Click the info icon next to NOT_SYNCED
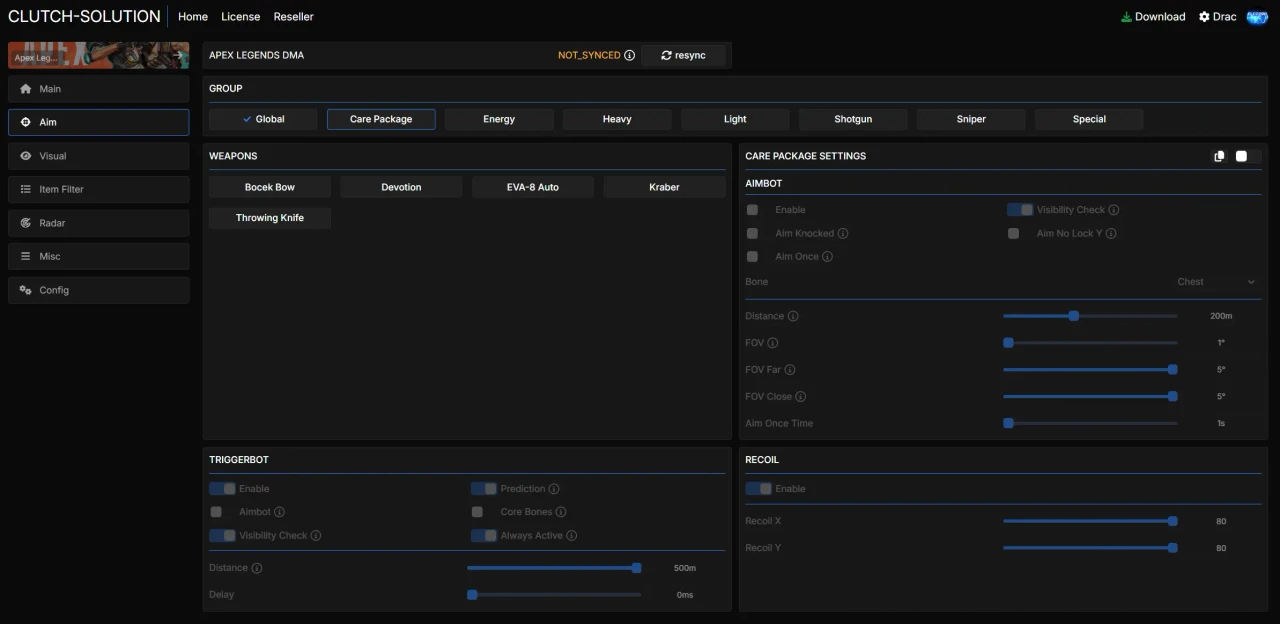This screenshot has height=624, width=1280. (629, 55)
